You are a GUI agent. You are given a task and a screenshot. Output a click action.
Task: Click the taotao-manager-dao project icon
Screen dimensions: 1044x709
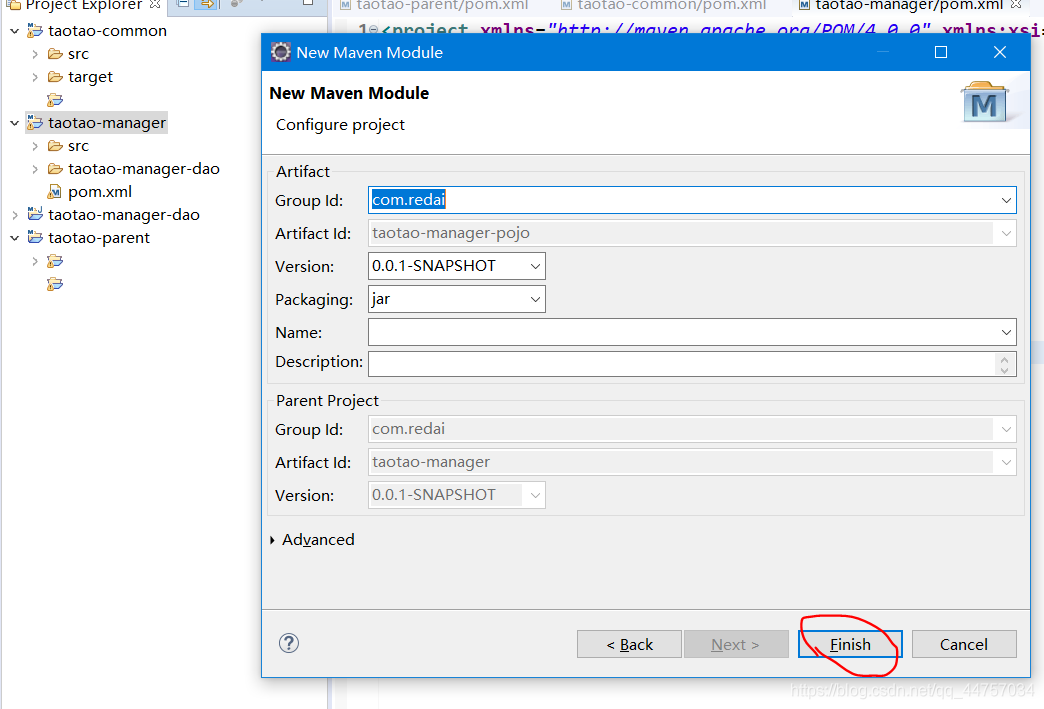[x=35, y=214]
